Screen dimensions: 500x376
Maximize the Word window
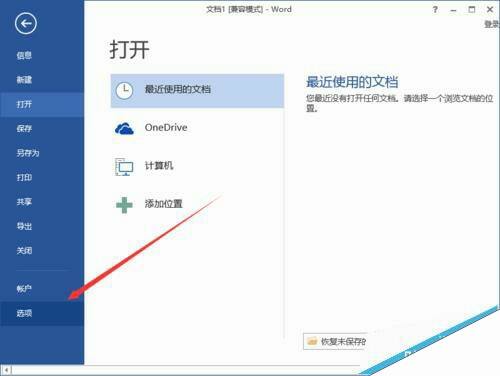pos(472,10)
